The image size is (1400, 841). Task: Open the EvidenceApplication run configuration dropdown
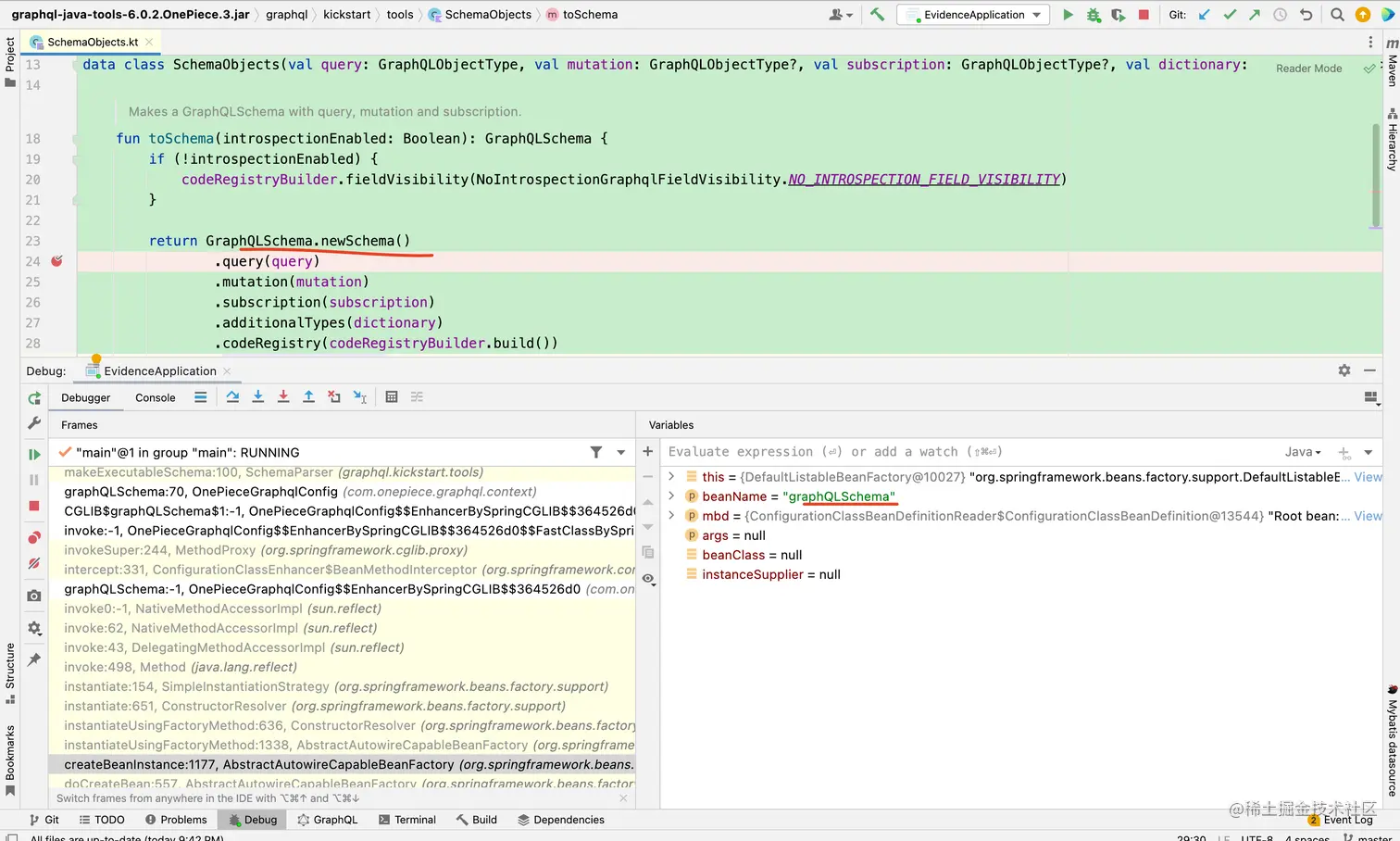point(974,15)
